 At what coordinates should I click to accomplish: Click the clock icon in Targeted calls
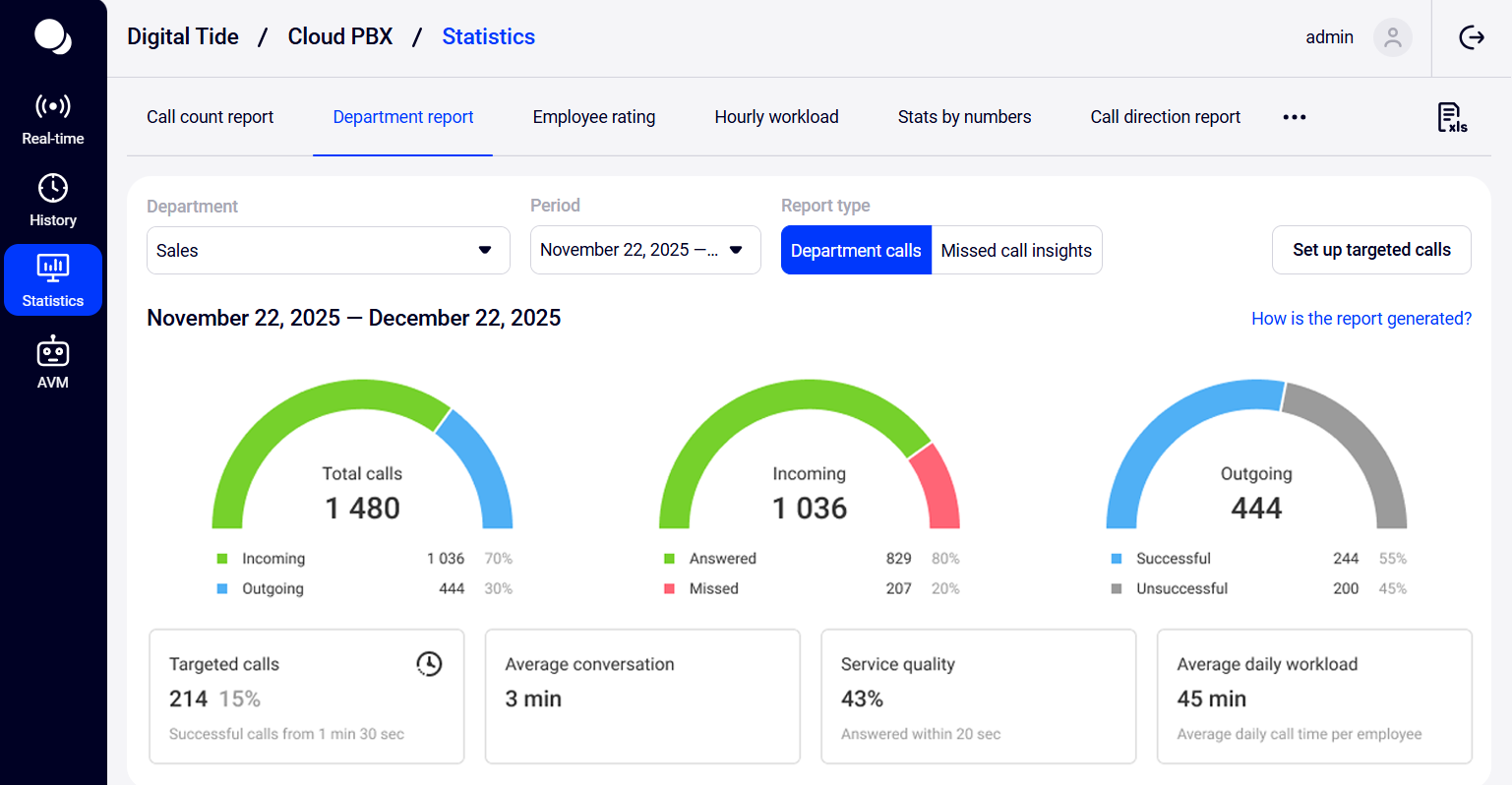[429, 664]
